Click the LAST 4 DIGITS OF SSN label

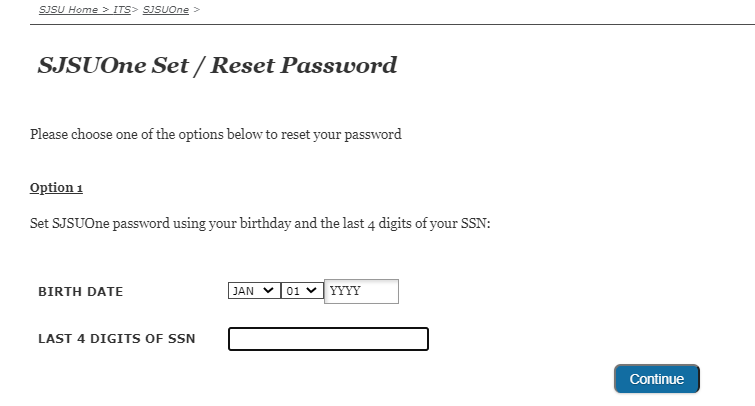tap(116, 339)
